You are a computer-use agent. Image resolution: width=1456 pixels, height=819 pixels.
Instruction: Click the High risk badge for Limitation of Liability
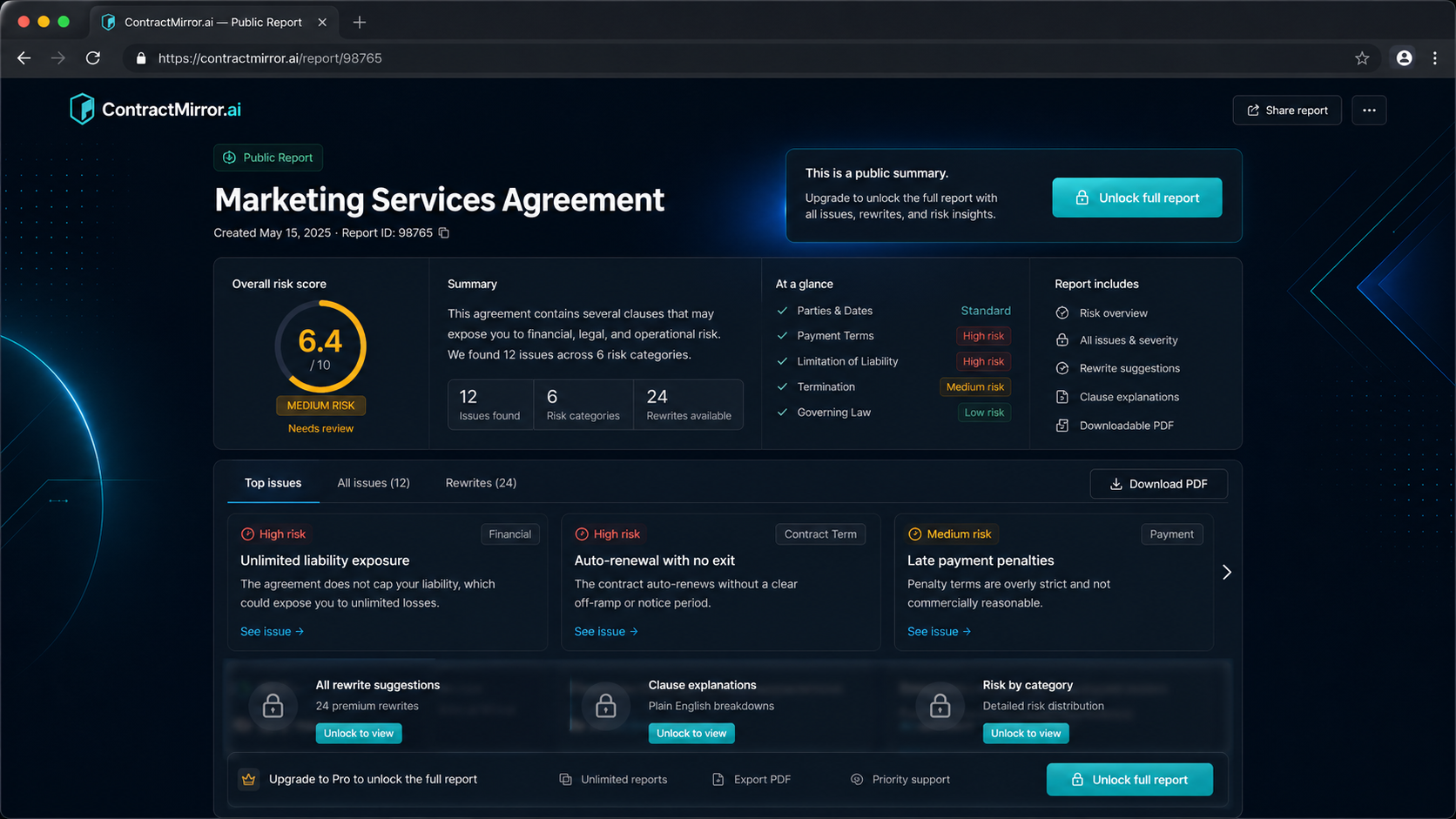click(x=983, y=361)
